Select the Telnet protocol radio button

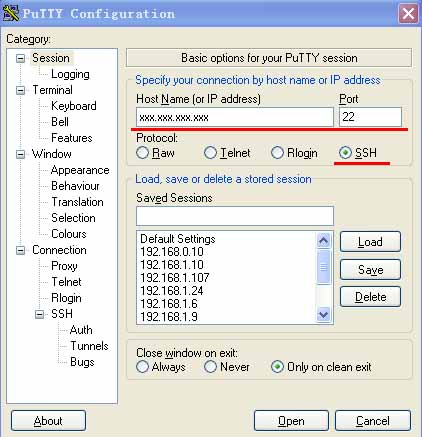coord(210,153)
